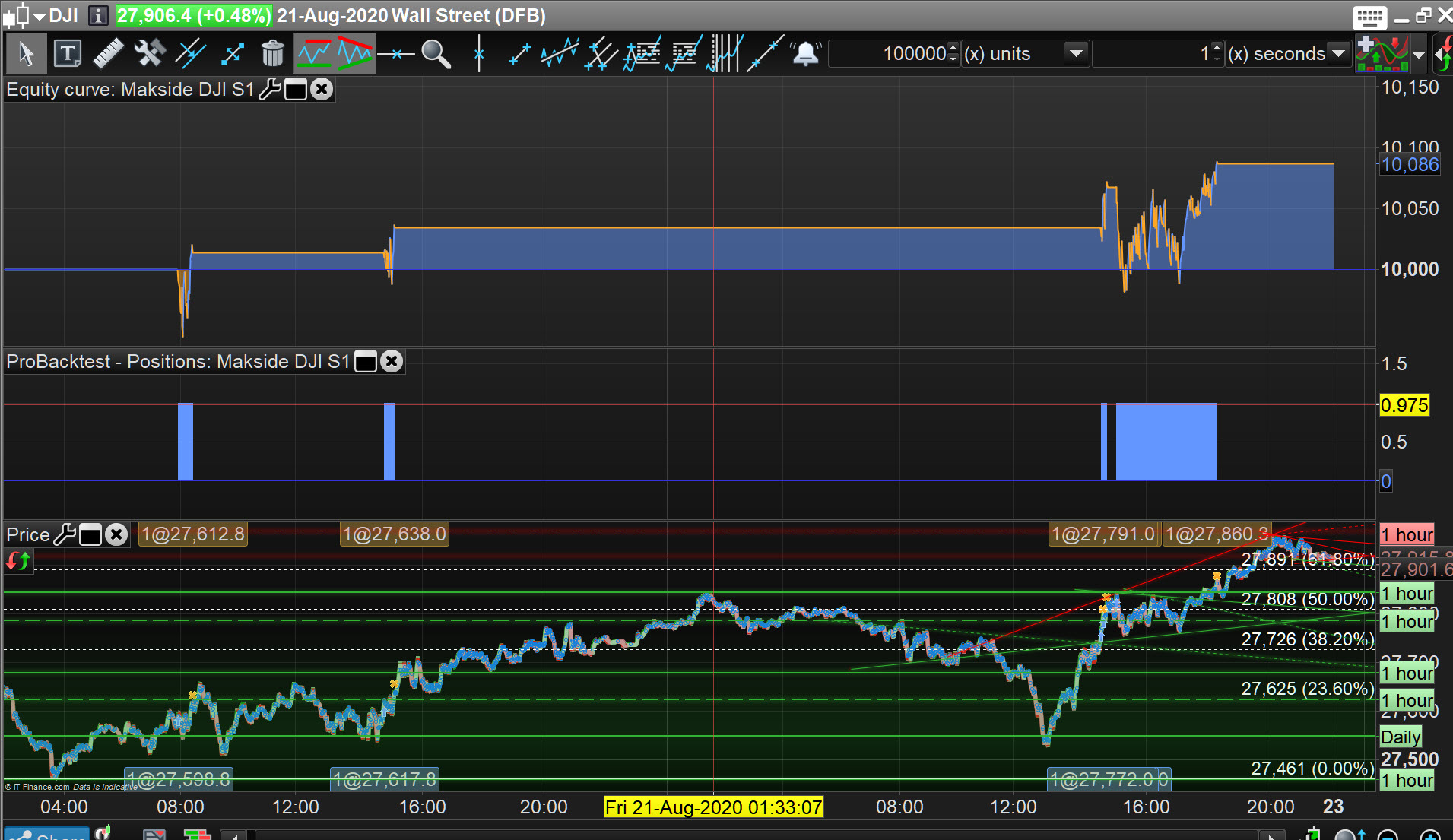Click the yellow 0.975 position value label
This screenshot has width=1453, height=840.
point(1404,405)
